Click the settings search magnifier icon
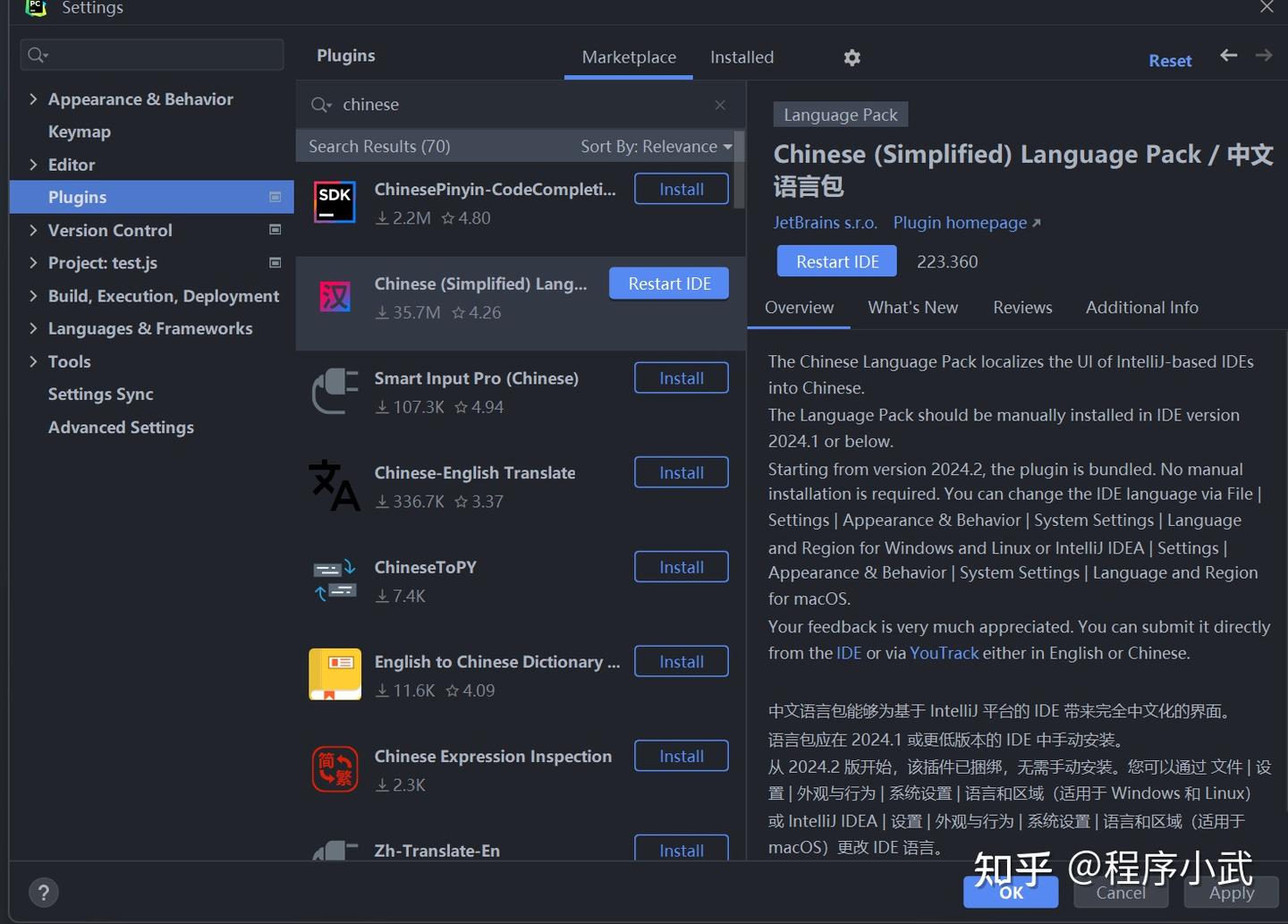The image size is (1288, 924). 38,55
